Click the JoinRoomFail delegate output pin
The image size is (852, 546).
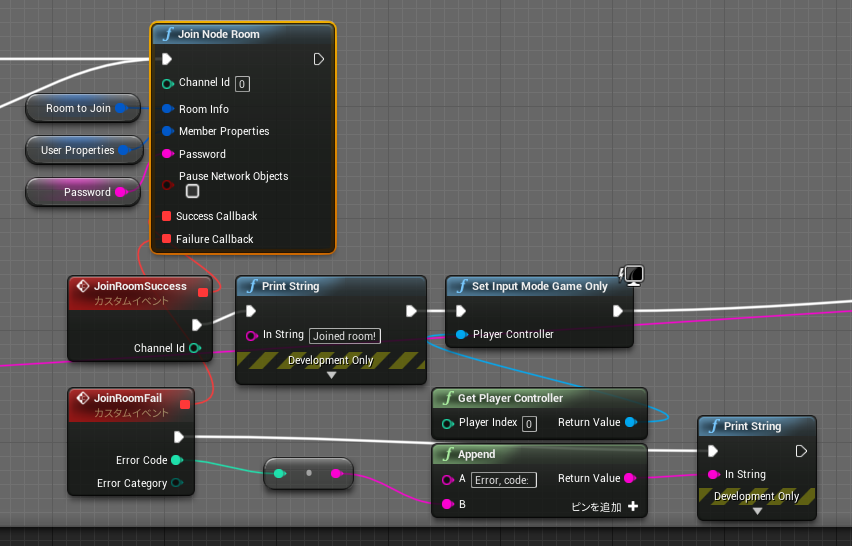coord(185,404)
